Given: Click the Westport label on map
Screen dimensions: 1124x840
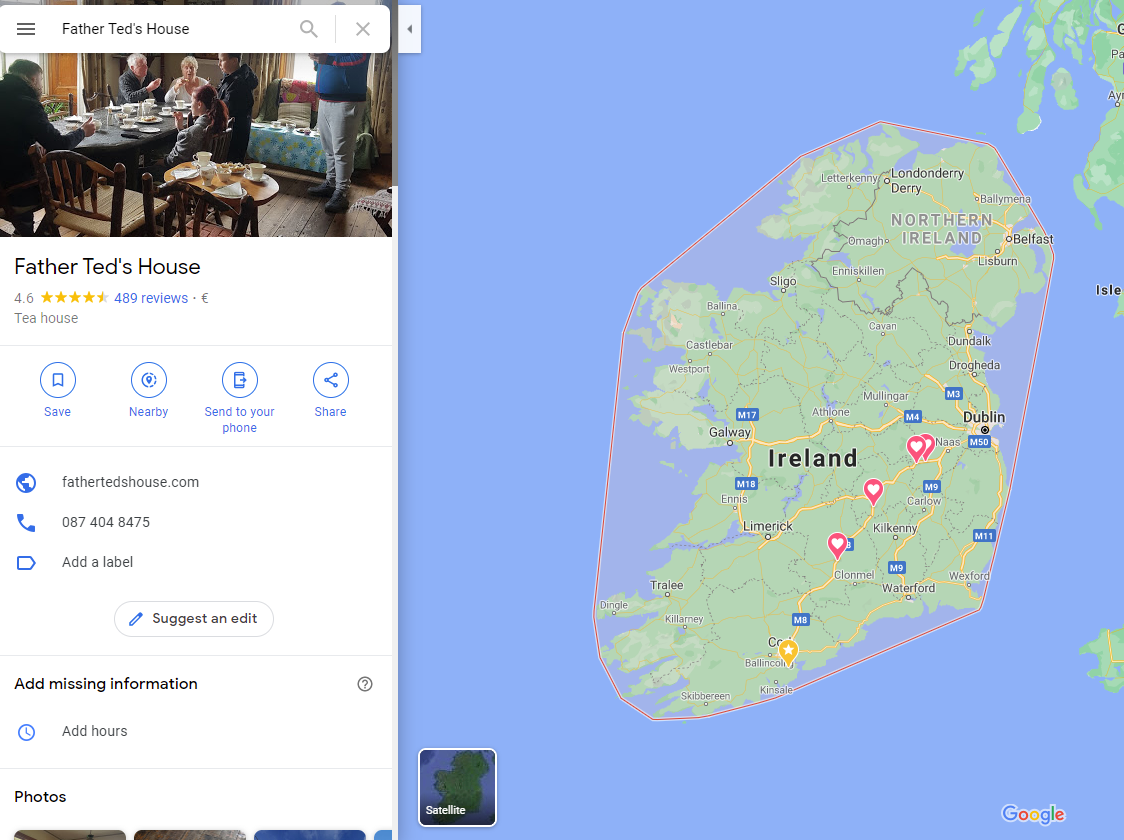Looking at the screenshot, I should pos(689,369).
